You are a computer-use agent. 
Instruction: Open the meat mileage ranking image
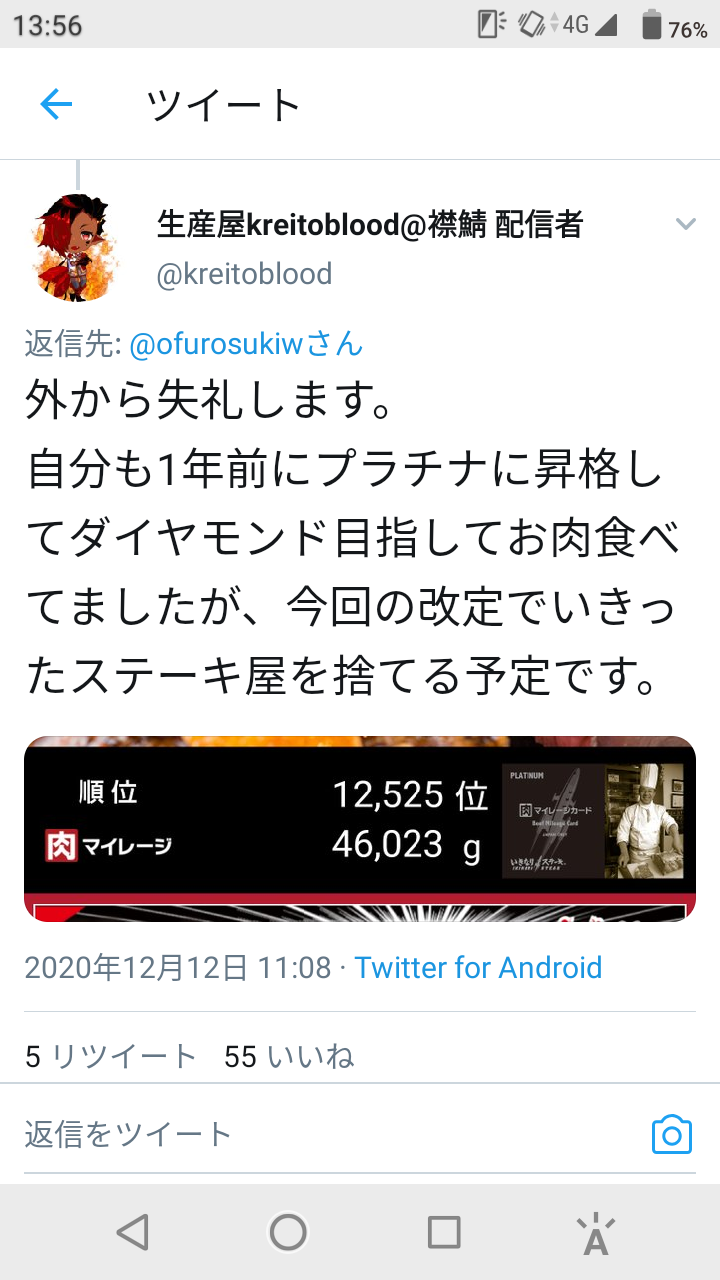pos(360,829)
